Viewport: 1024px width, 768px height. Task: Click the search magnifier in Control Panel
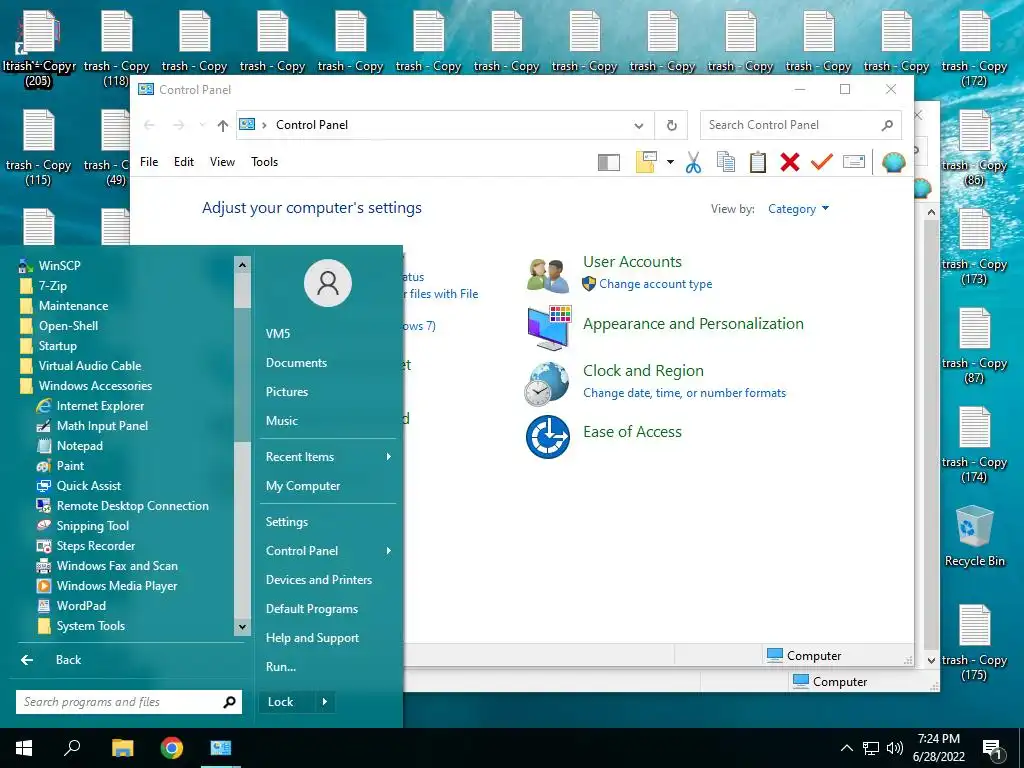pos(887,125)
